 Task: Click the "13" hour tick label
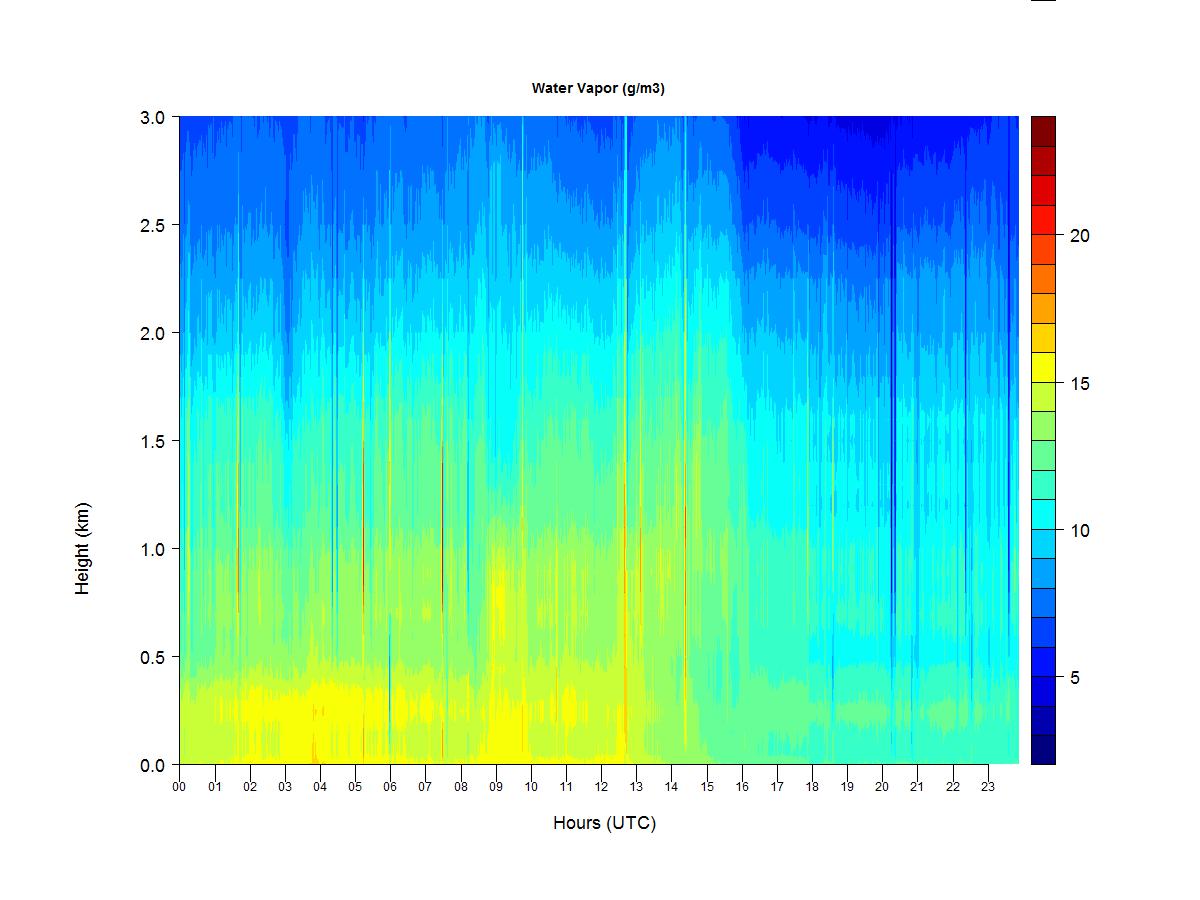click(x=637, y=787)
